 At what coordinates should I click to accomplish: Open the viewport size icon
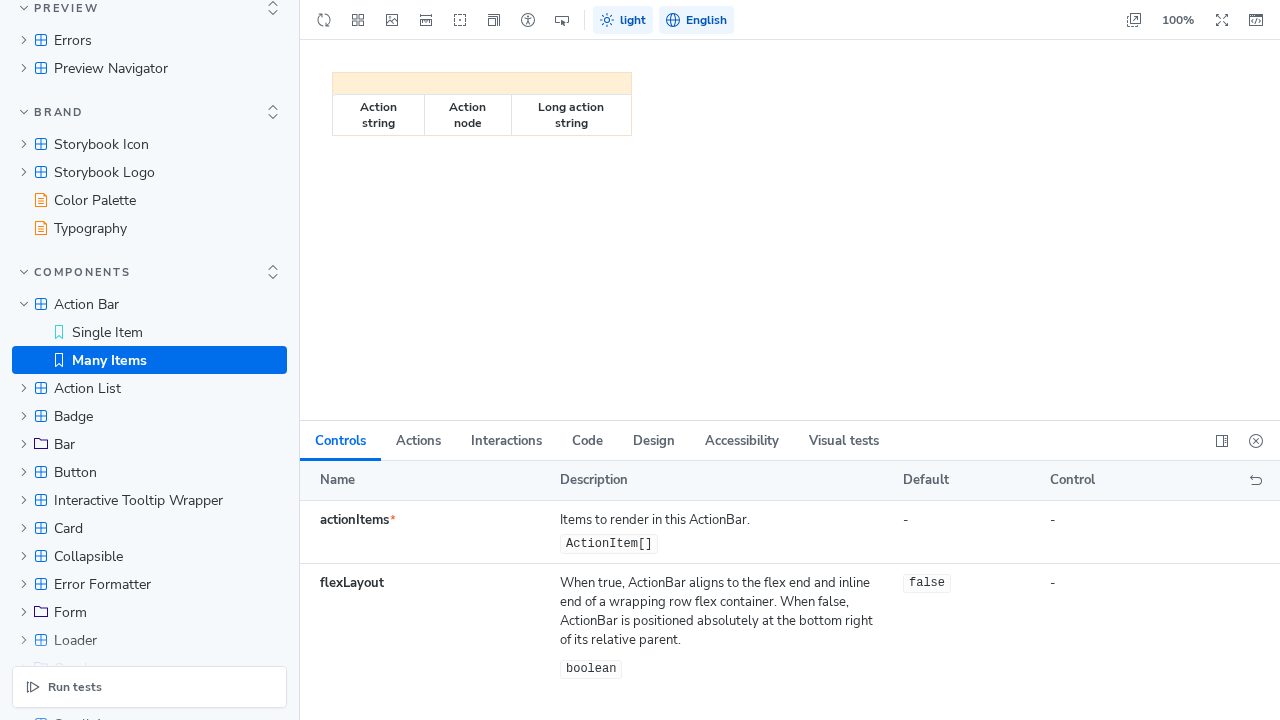(494, 20)
